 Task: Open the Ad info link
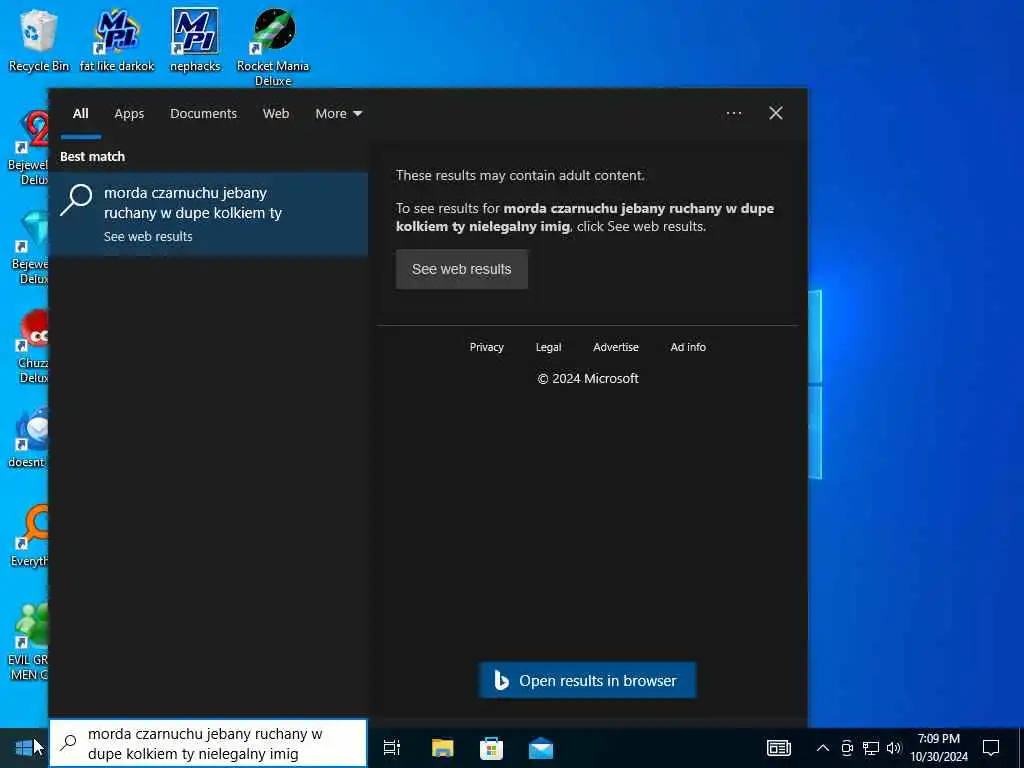(x=688, y=347)
